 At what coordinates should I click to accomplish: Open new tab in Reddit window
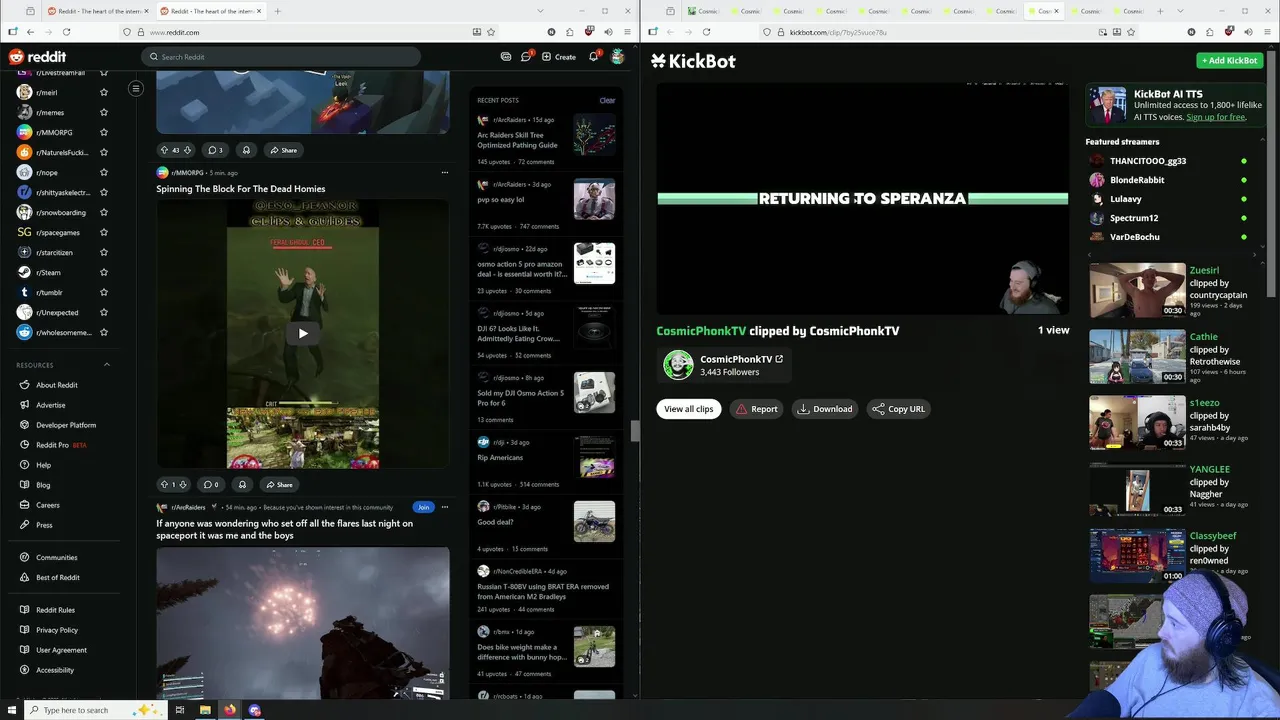(277, 11)
